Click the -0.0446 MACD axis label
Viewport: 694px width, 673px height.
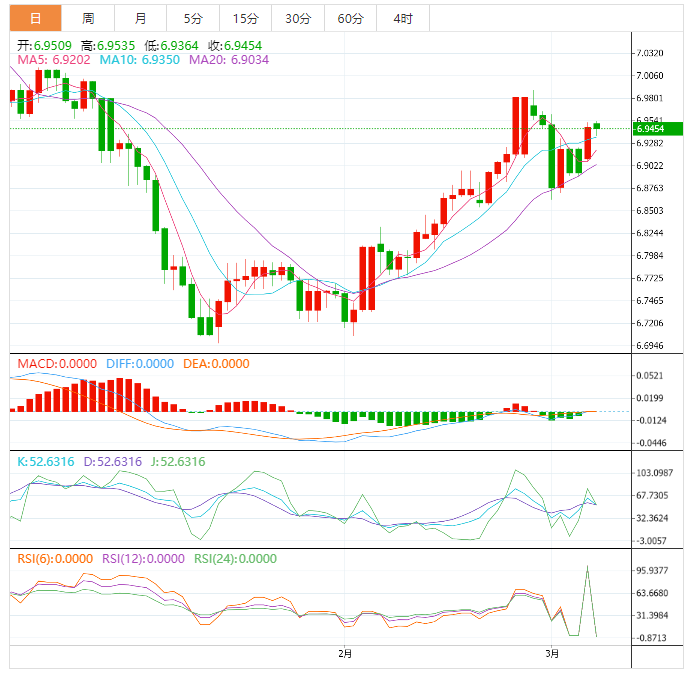point(650,443)
